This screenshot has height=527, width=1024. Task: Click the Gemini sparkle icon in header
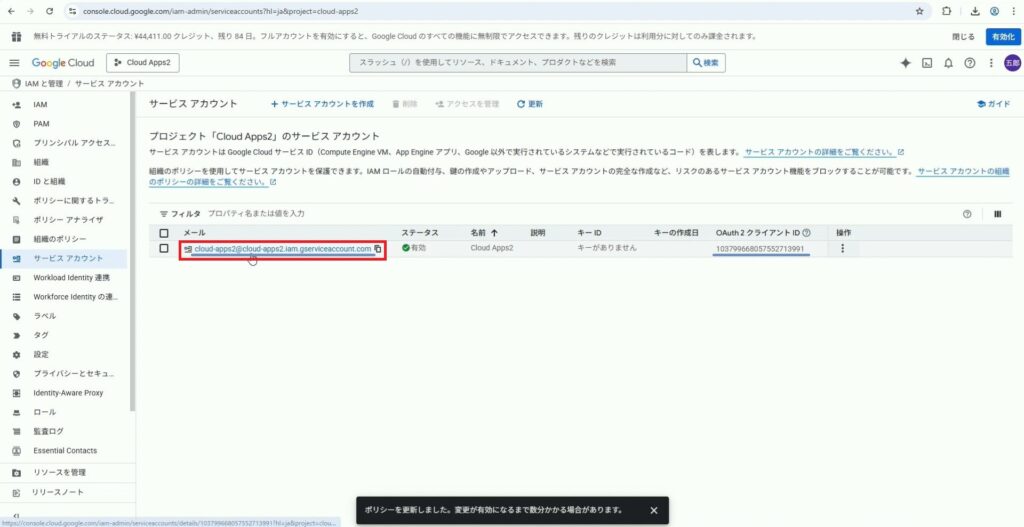point(905,63)
